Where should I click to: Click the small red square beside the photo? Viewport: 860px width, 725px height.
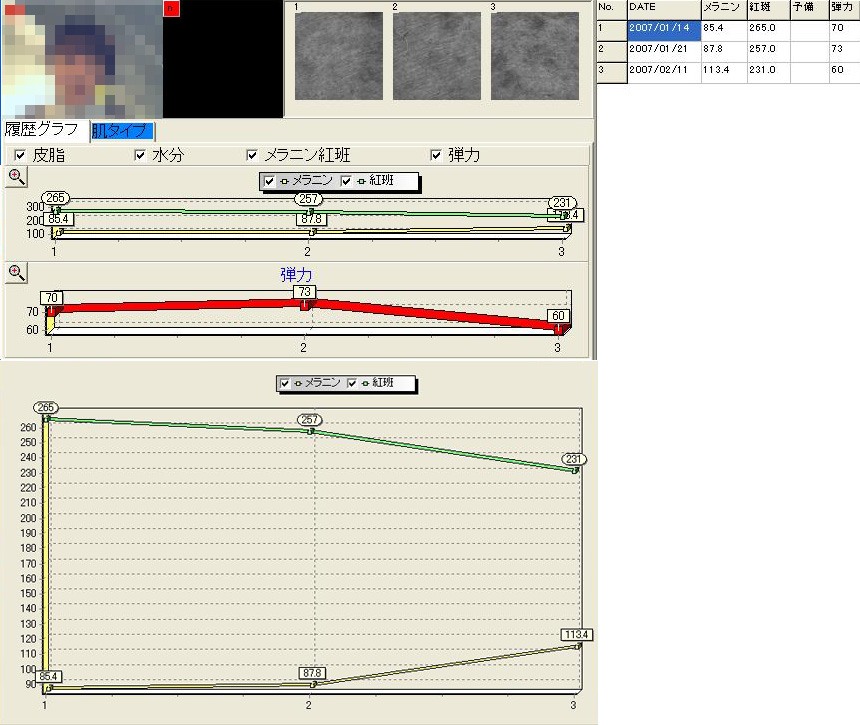coord(172,8)
